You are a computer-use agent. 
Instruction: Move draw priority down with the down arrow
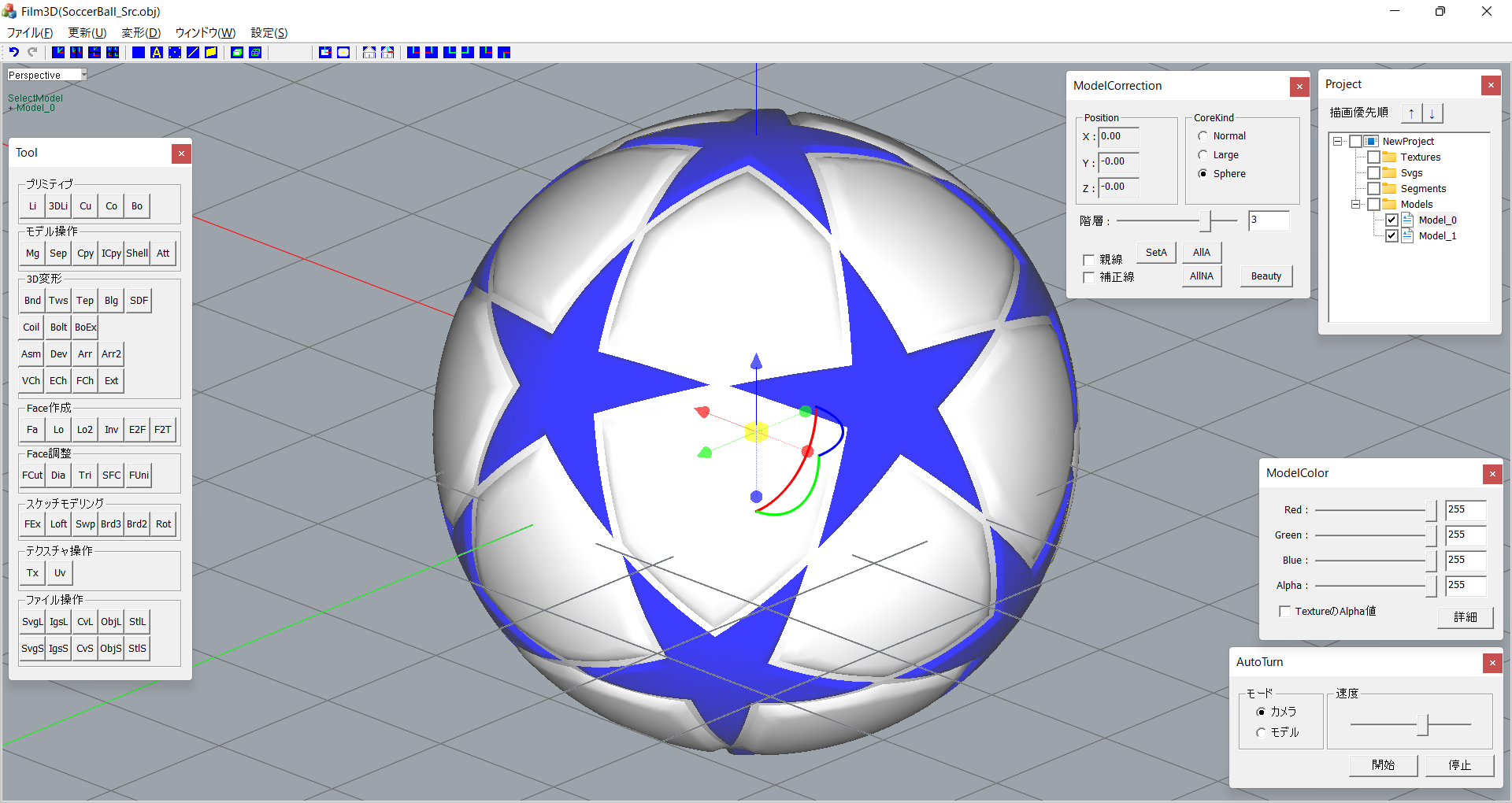pos(1432,113)
